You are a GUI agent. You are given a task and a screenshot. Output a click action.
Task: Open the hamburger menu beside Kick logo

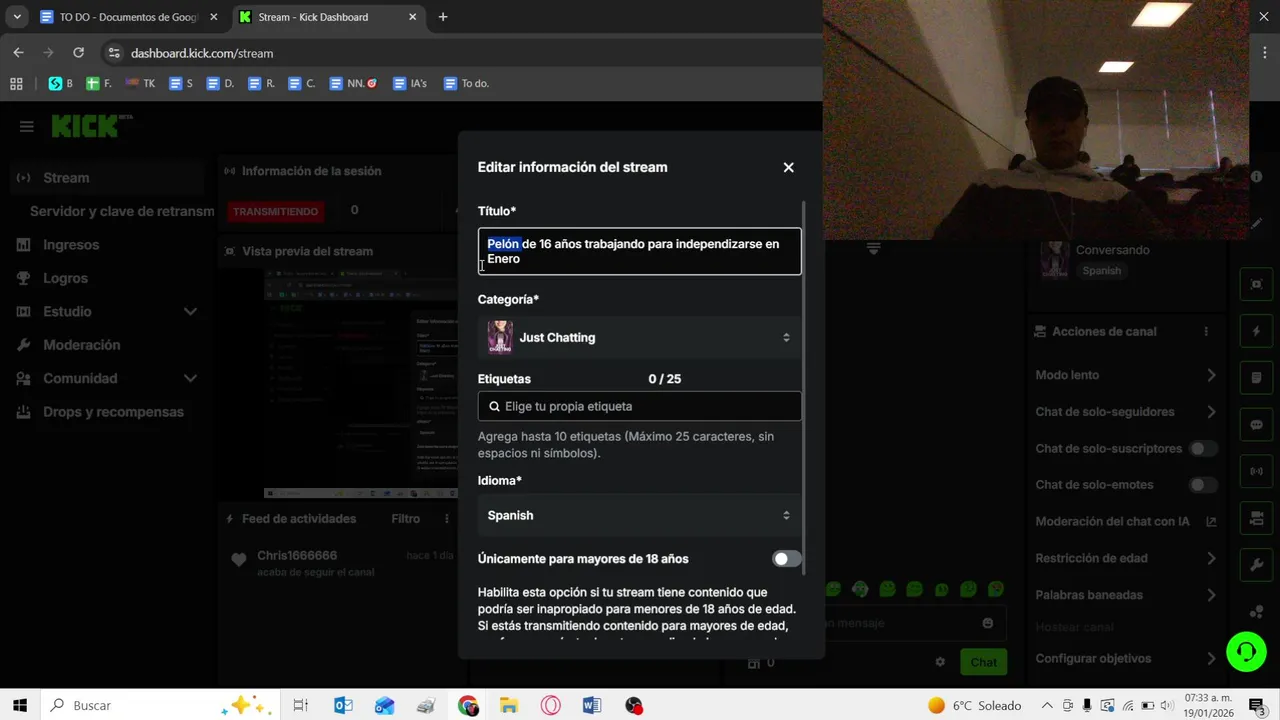click(27, 126)
